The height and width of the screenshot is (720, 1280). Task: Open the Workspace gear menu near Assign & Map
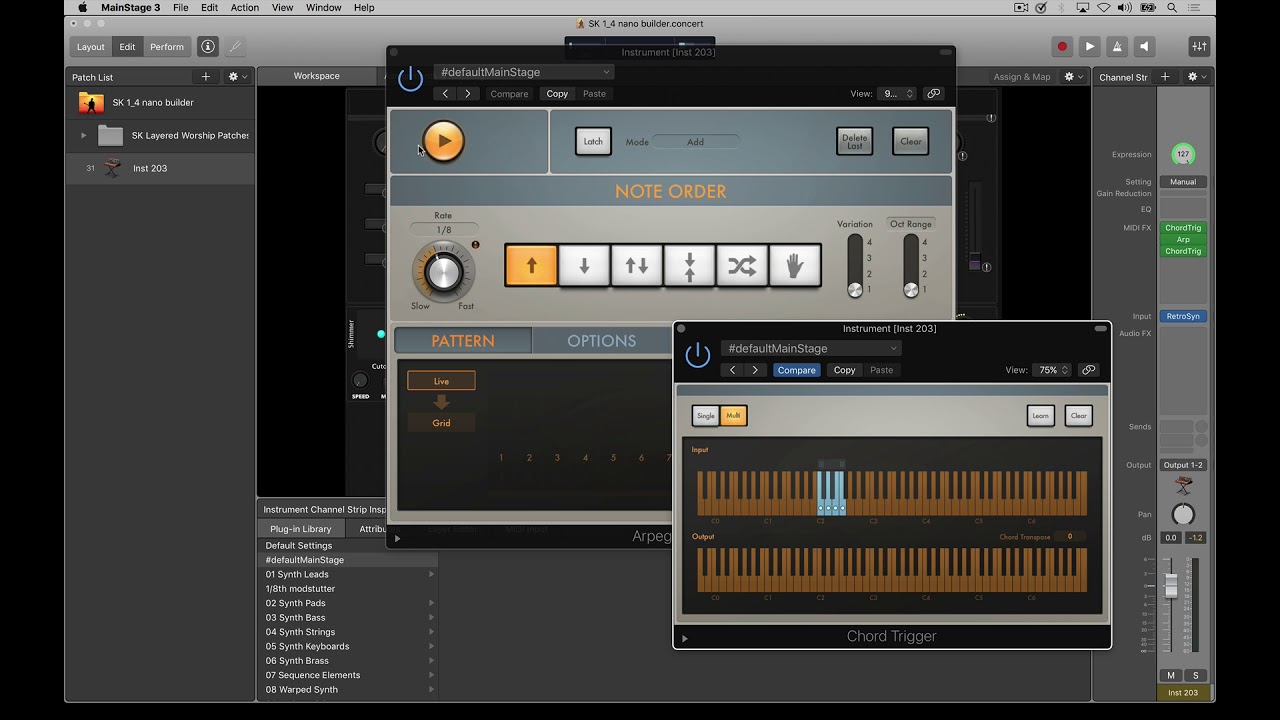[x=1073, y=76]
